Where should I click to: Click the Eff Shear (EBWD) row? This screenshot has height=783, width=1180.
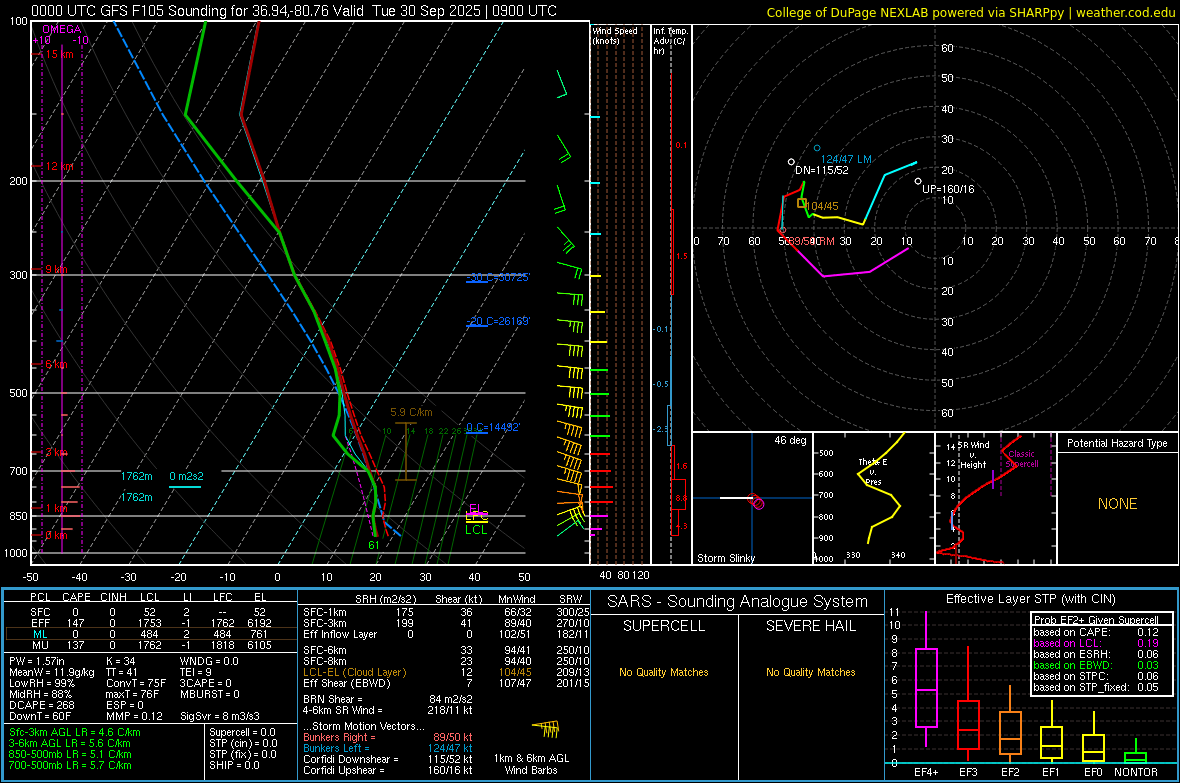point(446,684)
